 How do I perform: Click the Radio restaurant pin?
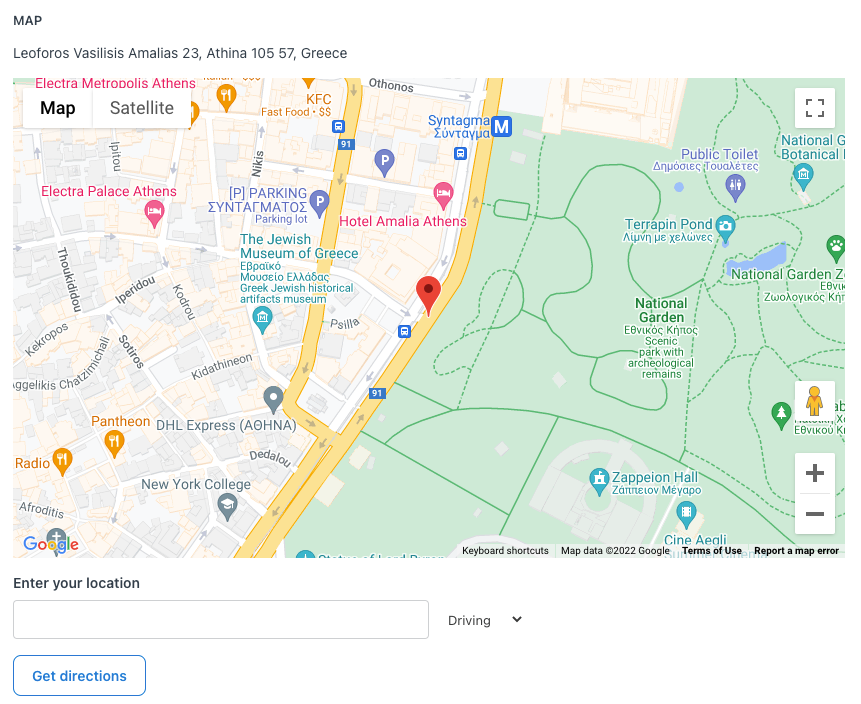62,462
